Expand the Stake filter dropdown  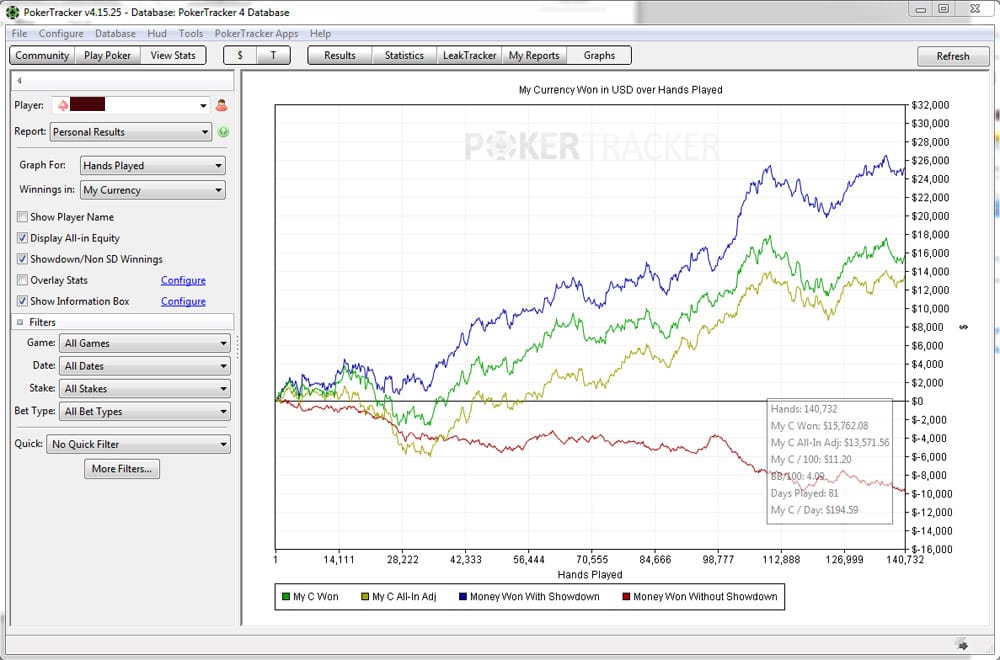click(145, 388)
